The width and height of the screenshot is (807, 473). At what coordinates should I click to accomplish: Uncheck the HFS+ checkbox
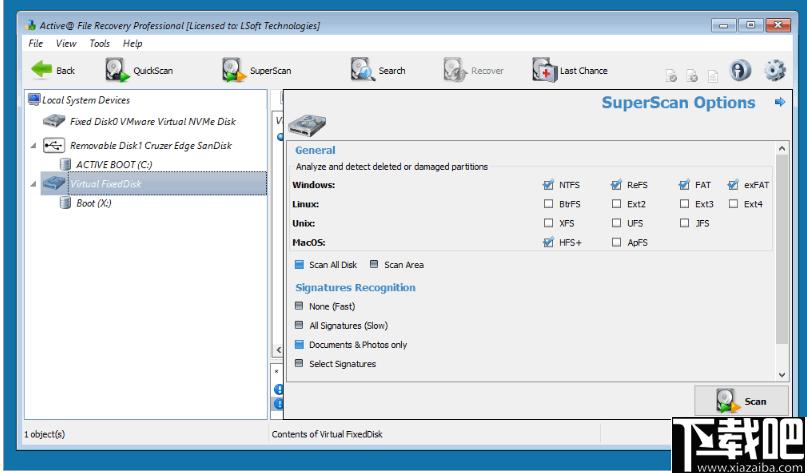[x=548, y=242]
